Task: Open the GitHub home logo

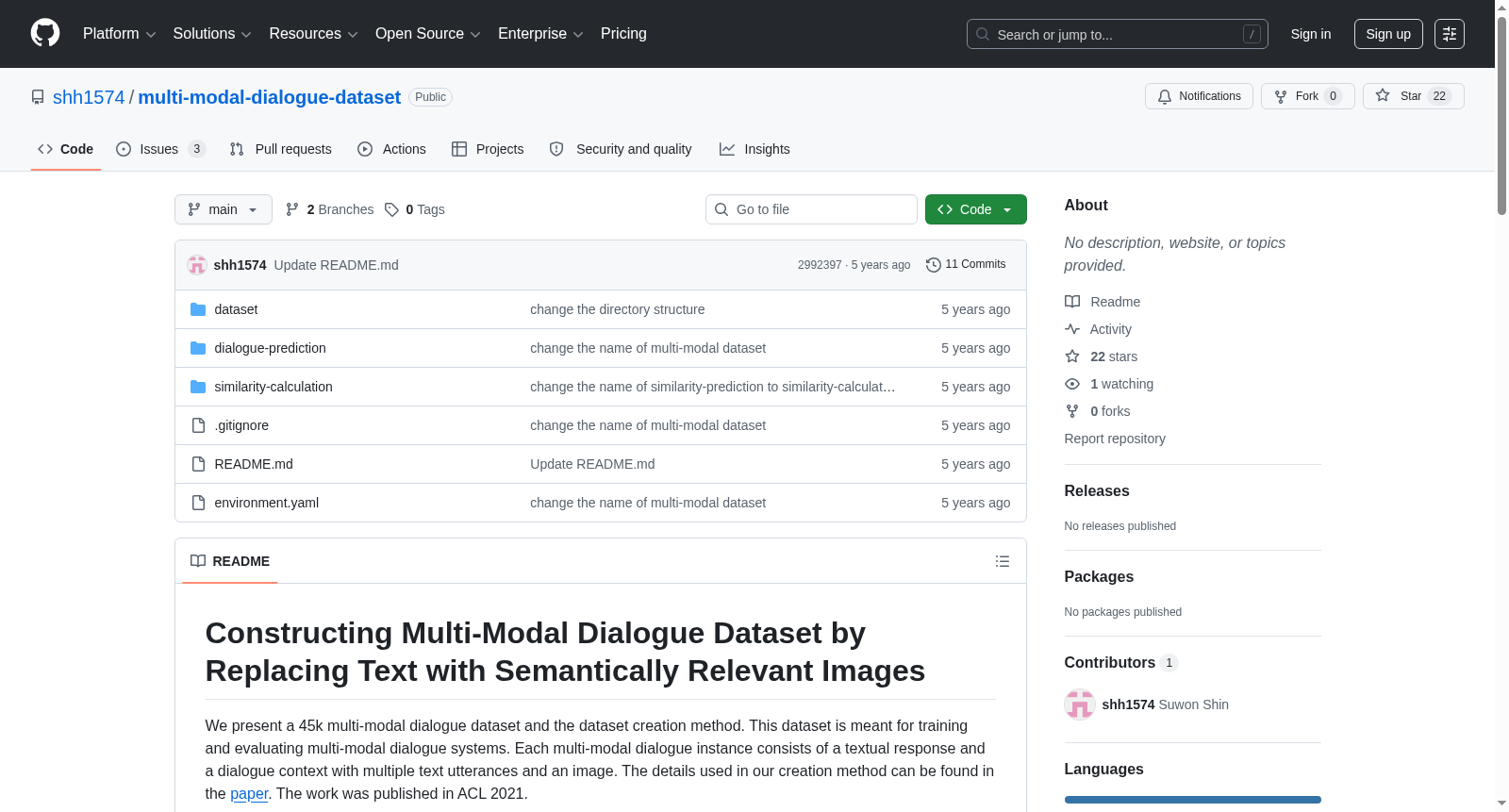Action: pyautogui.click(x=45, y=34)
